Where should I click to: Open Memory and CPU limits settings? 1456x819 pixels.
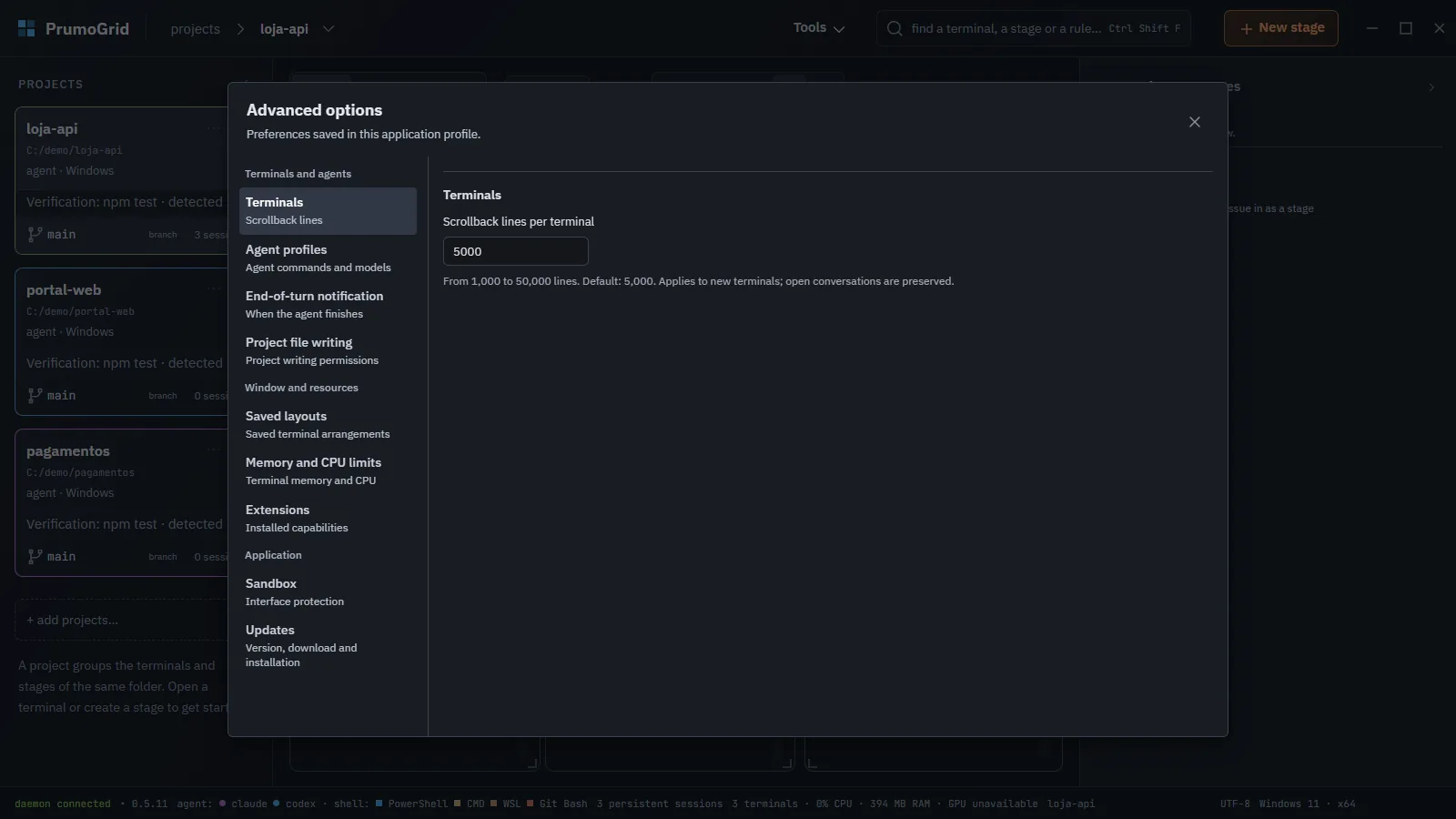[328, 471]
